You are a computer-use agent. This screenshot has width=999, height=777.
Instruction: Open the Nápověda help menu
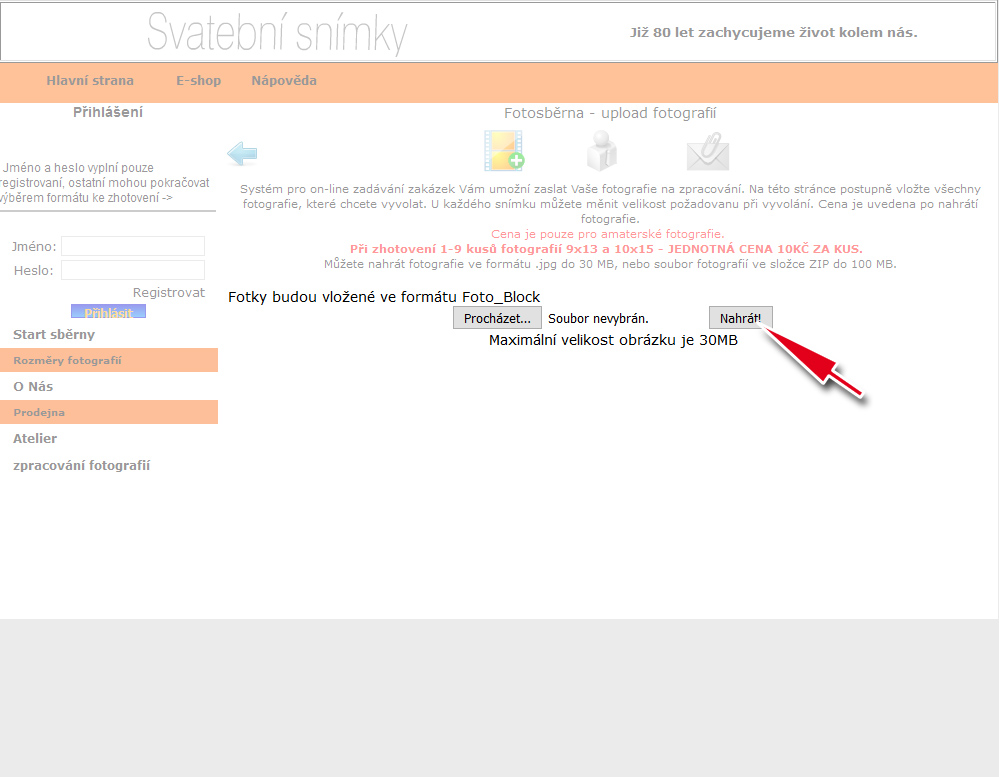(284, 81)
